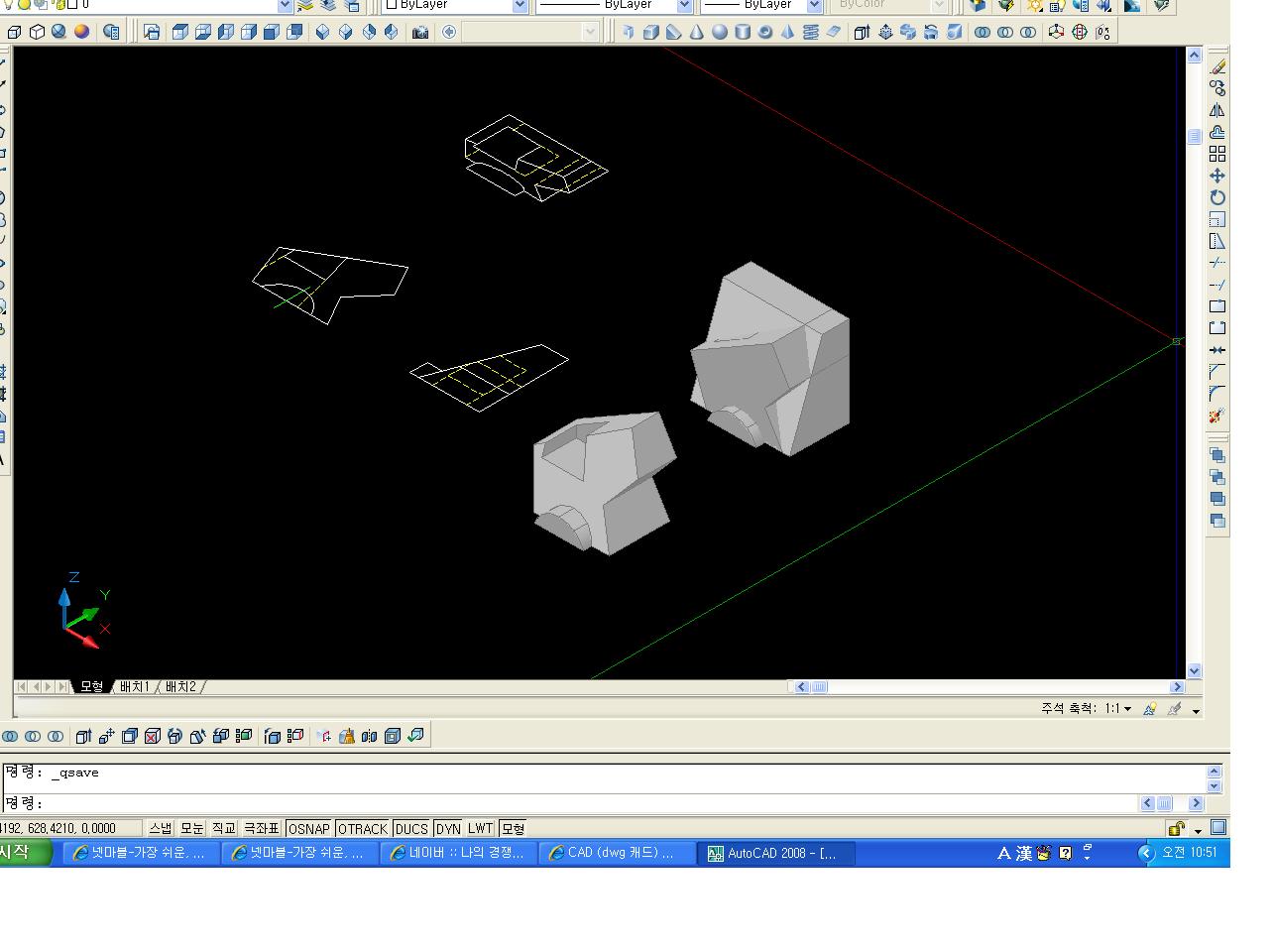Toggle 스냅 snap mode
Screen dimensions: 1272x952
[x=161, y=828]
